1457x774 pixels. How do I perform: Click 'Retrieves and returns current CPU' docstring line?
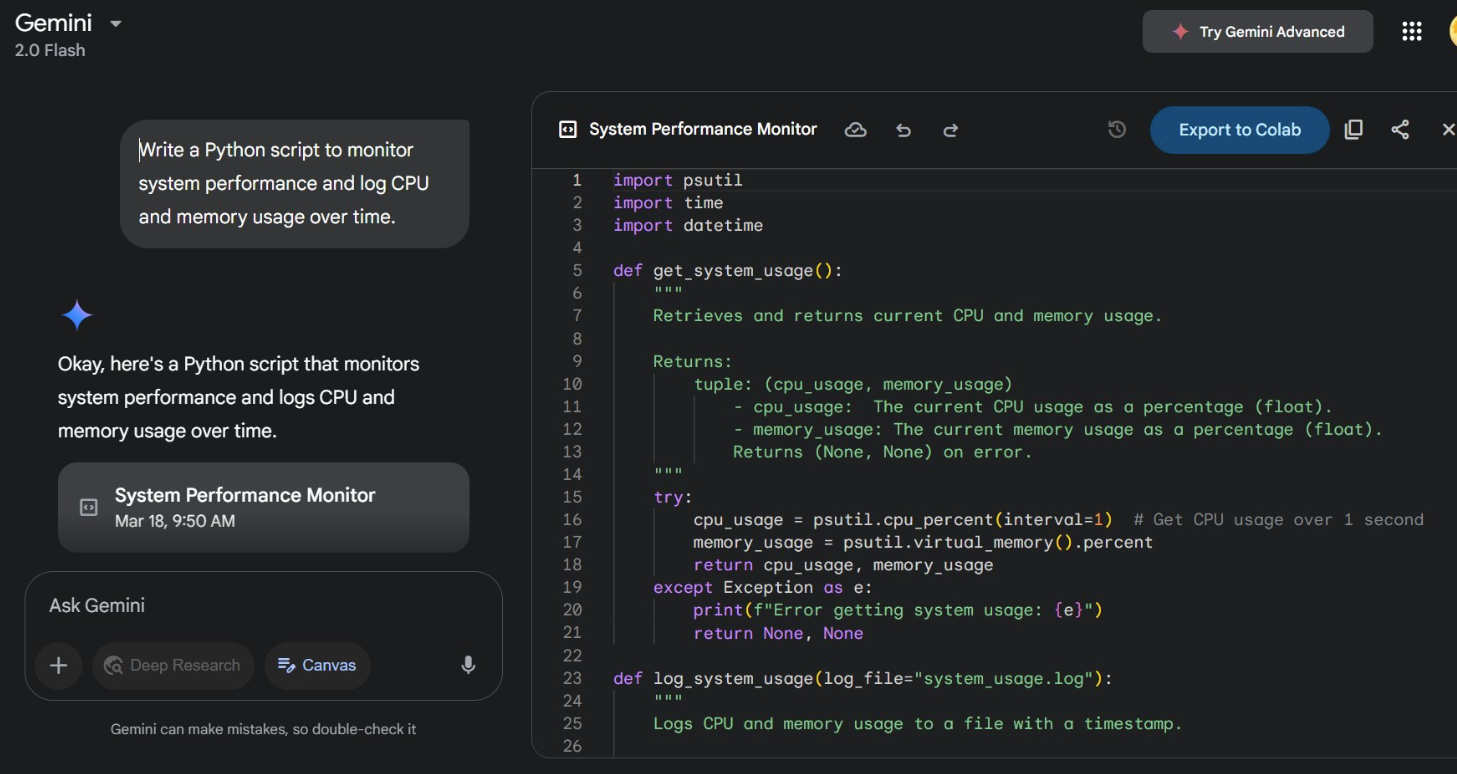pos(908,316)
